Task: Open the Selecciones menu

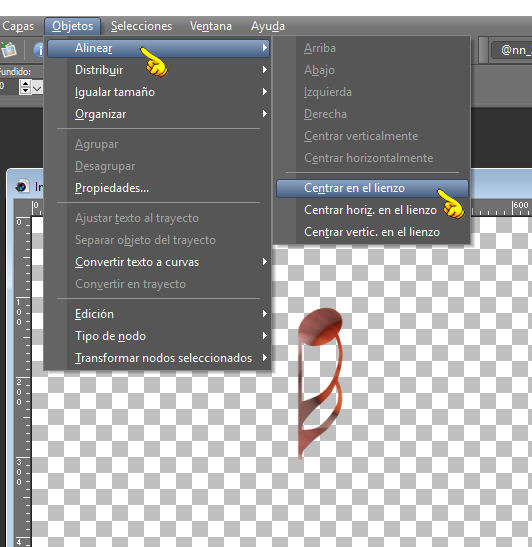Action: tap(141, 26)
